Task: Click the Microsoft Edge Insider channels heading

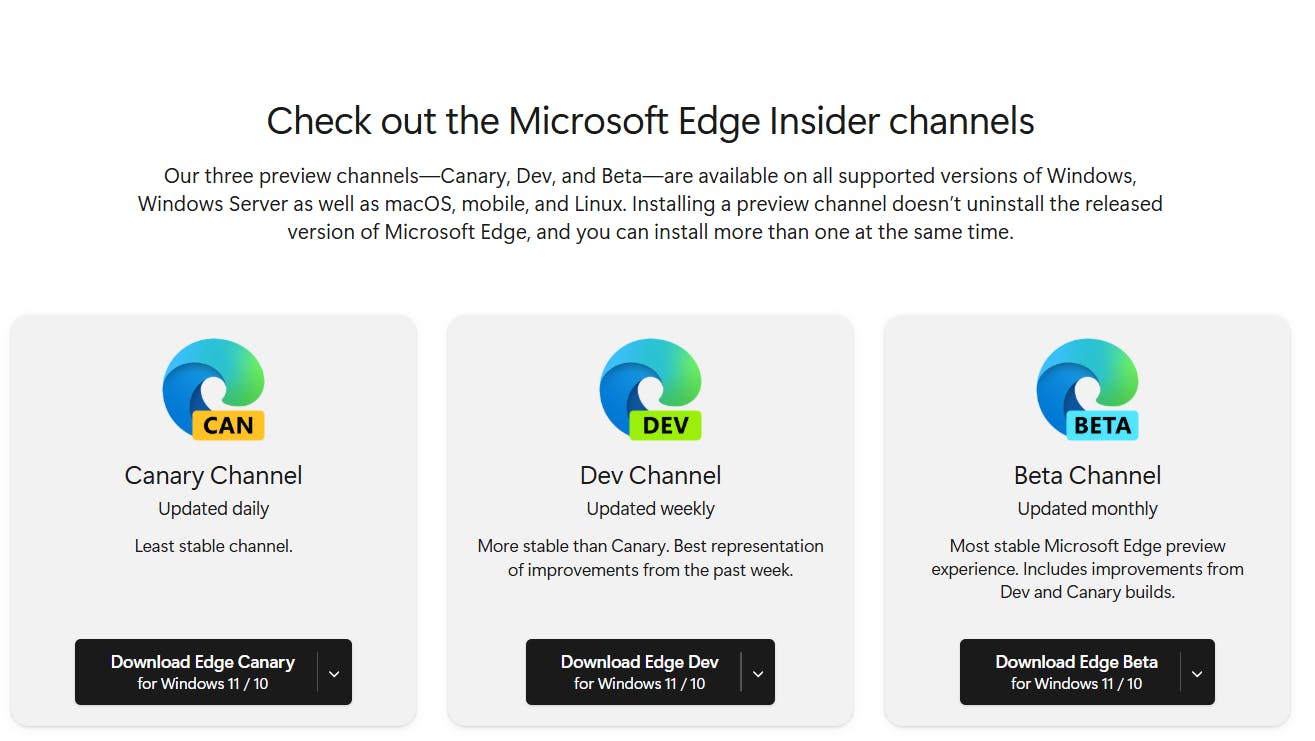Action: [650, 121]
